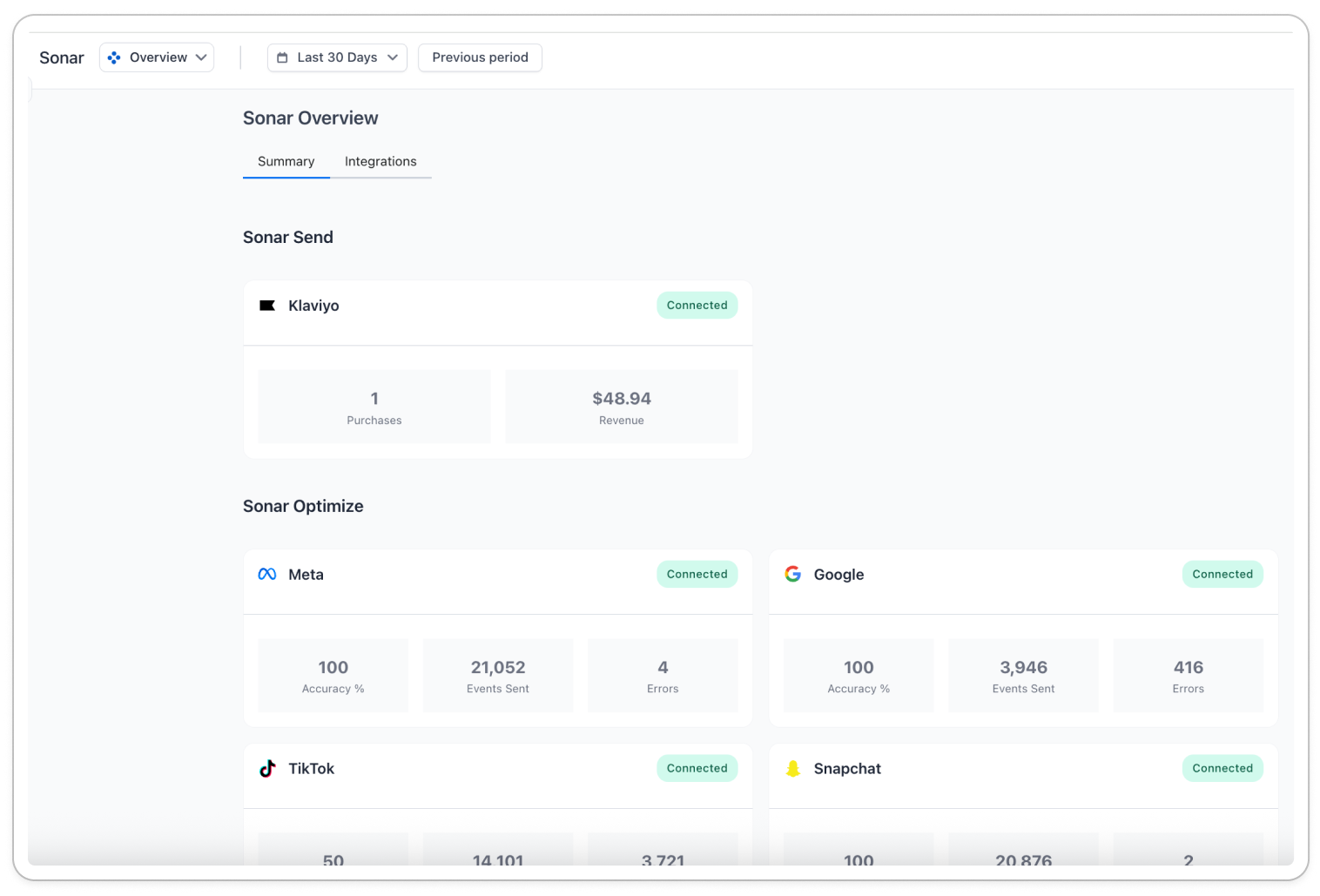Click the Klaviyo Purchases tile
Viewport: 1320px width, 896px height.
pos(374,407)
